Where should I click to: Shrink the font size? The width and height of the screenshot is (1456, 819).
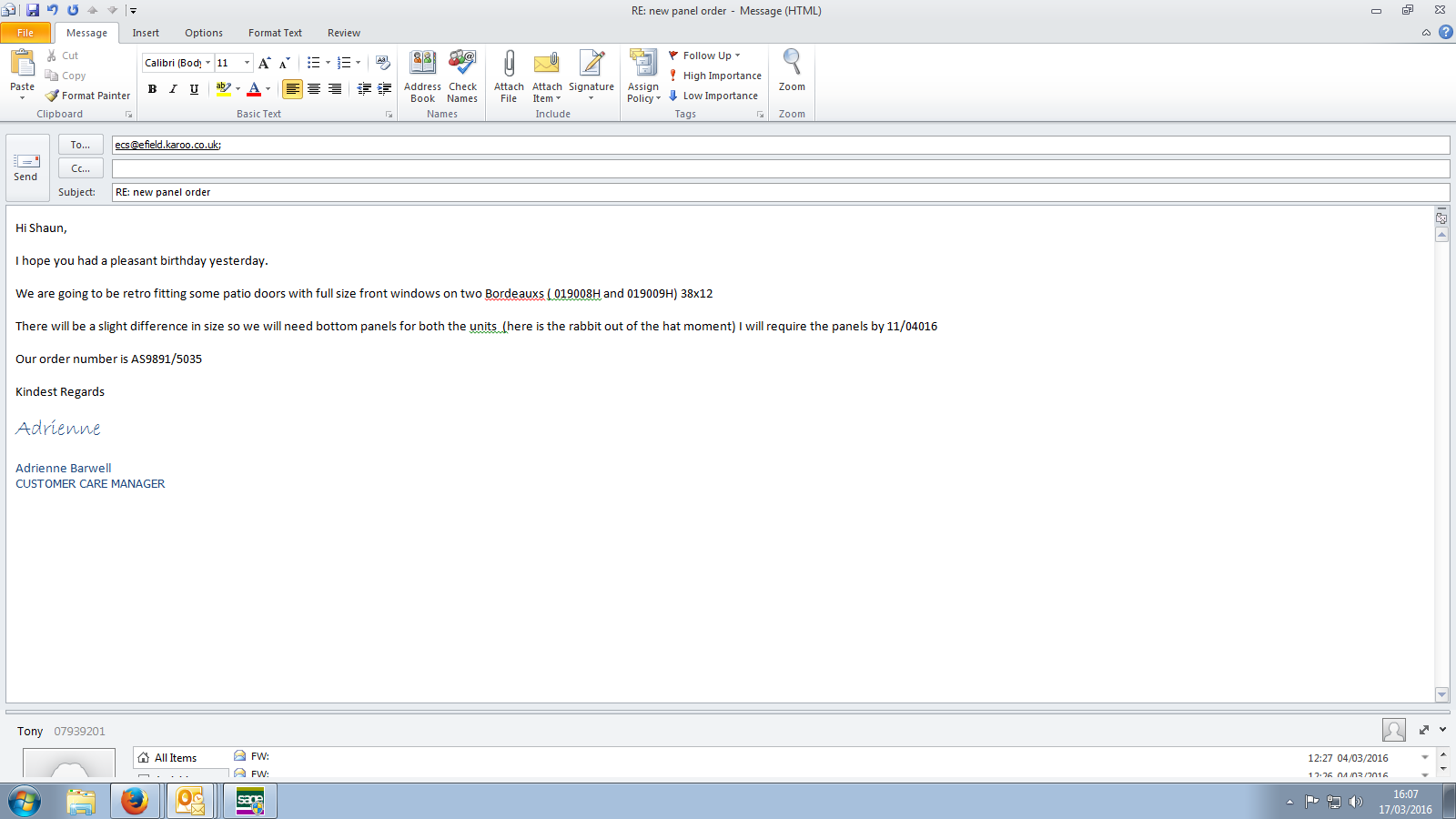coord(284,63)
